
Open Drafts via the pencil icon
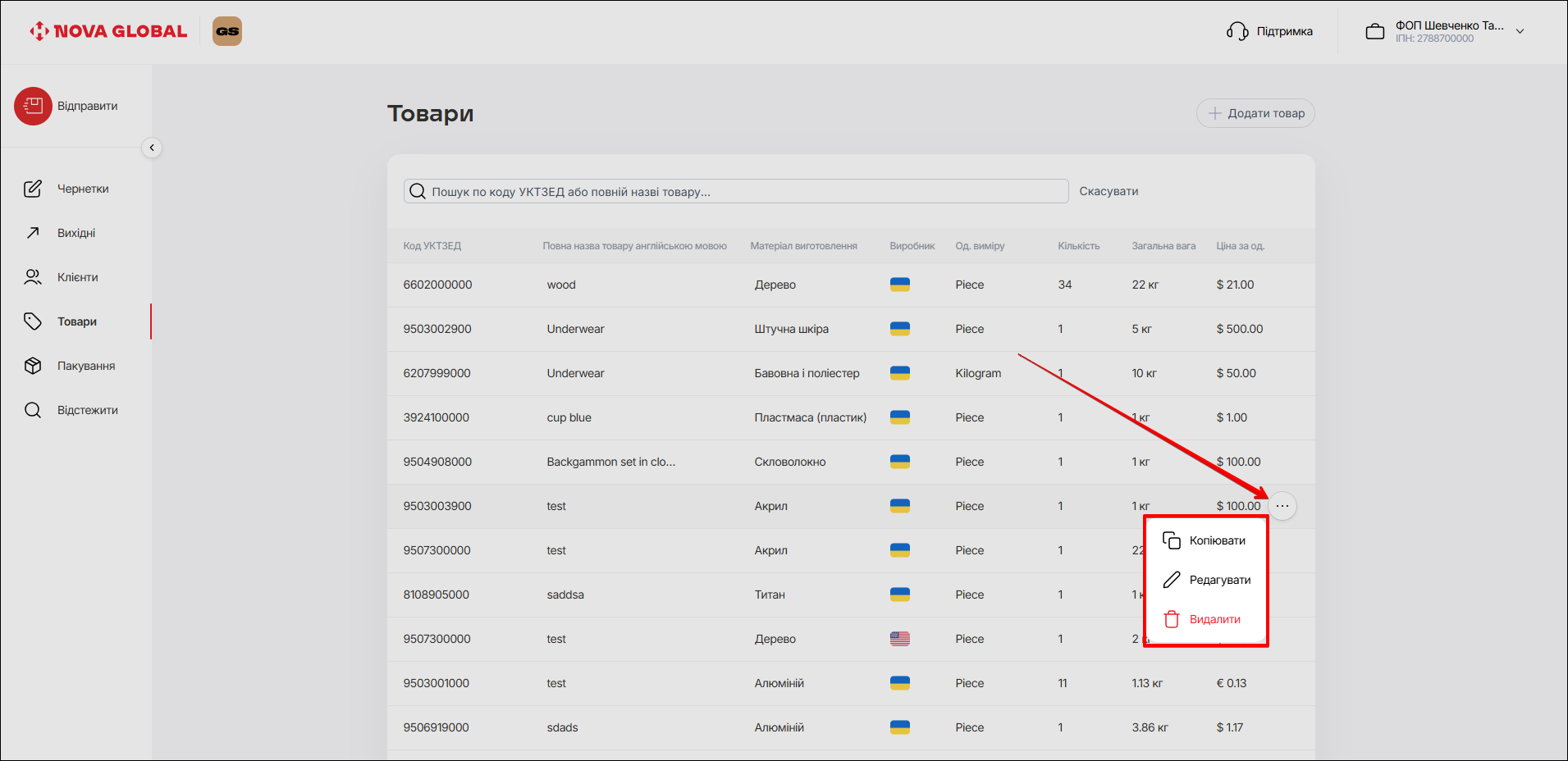(x=33, y=189)
